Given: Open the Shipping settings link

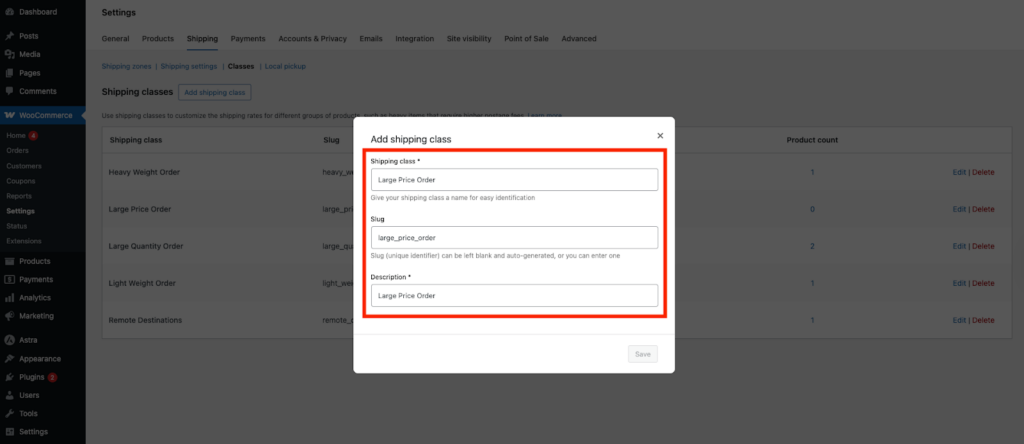Looking at the screenshot, I should (x=189, y=66).
